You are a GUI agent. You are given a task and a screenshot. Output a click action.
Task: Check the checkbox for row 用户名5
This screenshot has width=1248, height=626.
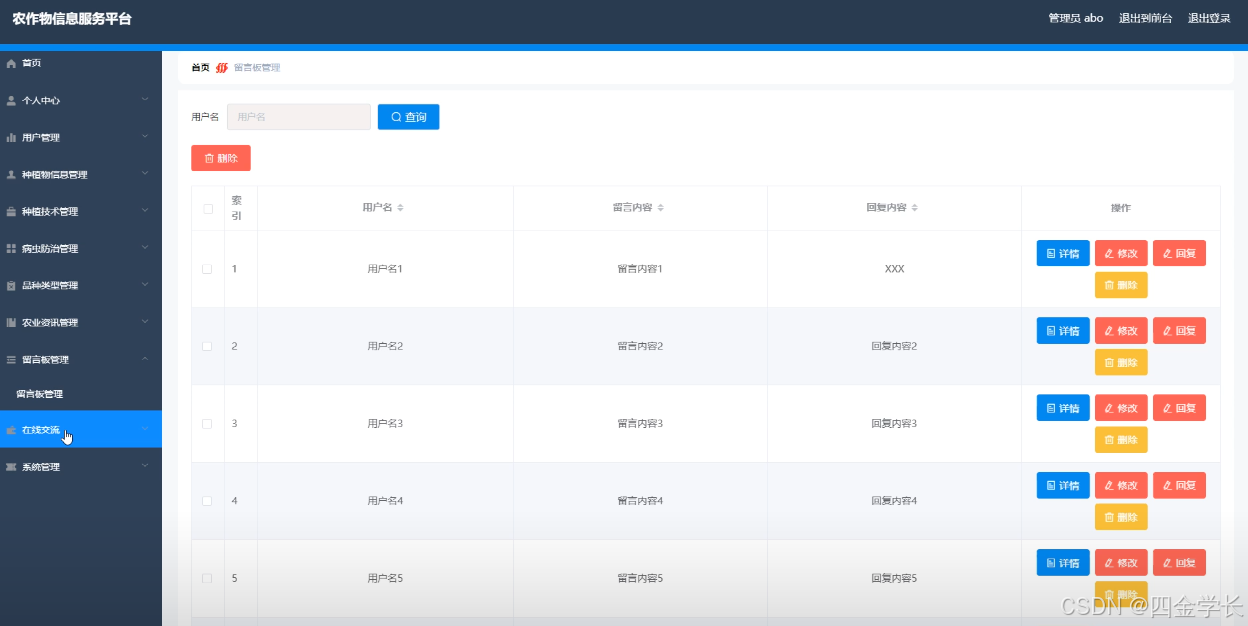tap(207, 578)
